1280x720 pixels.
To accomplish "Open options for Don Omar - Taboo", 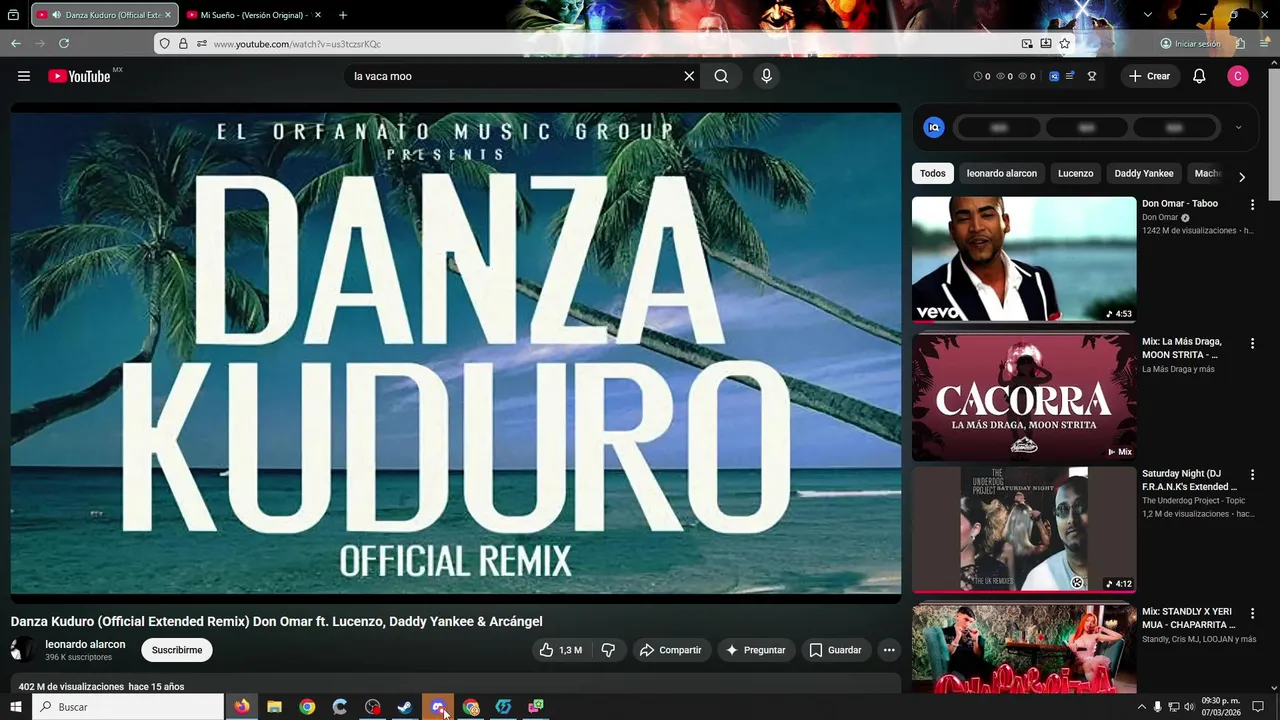I will pos(1252,204).
